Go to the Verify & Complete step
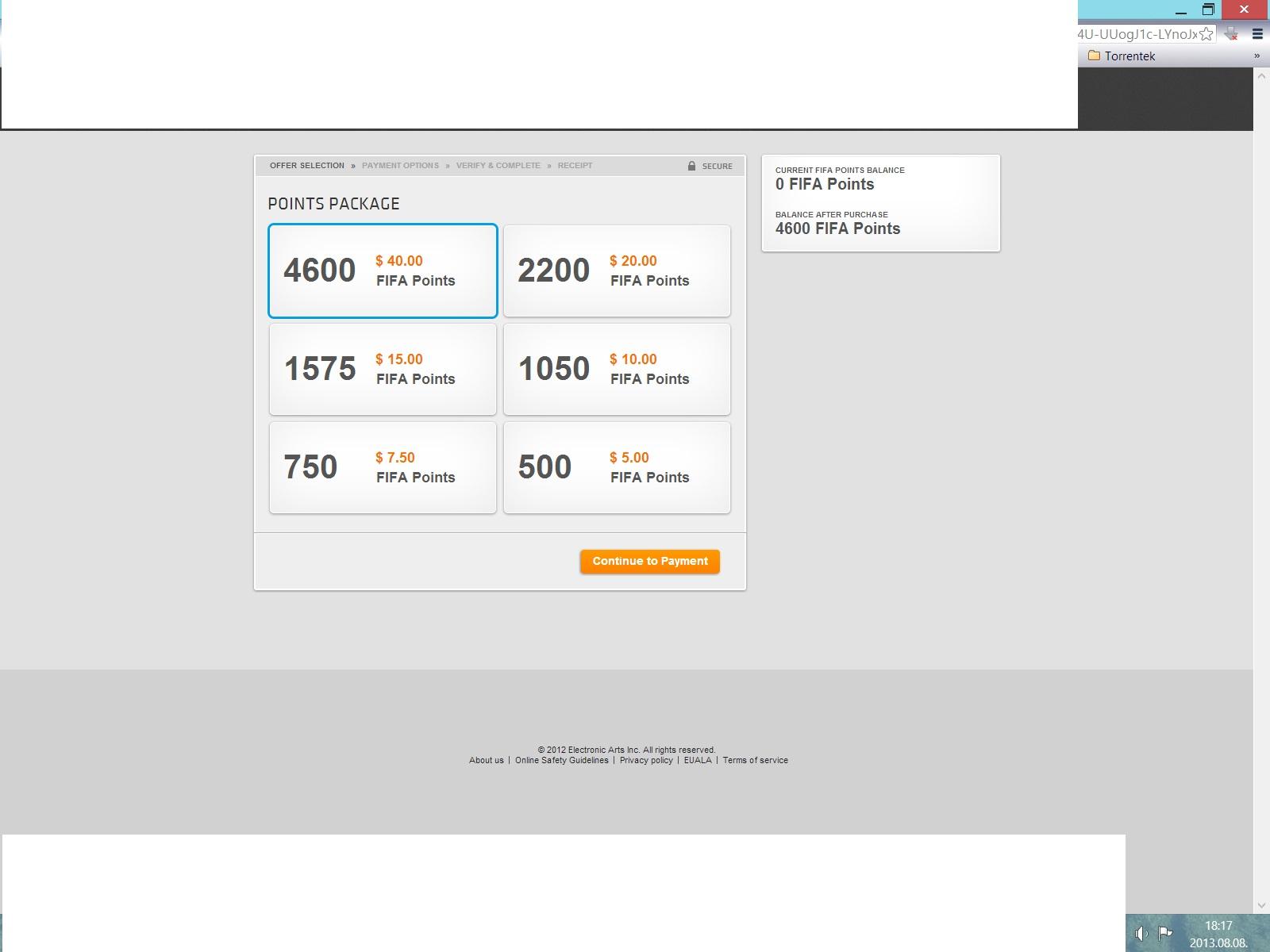 tap(498, 166)
